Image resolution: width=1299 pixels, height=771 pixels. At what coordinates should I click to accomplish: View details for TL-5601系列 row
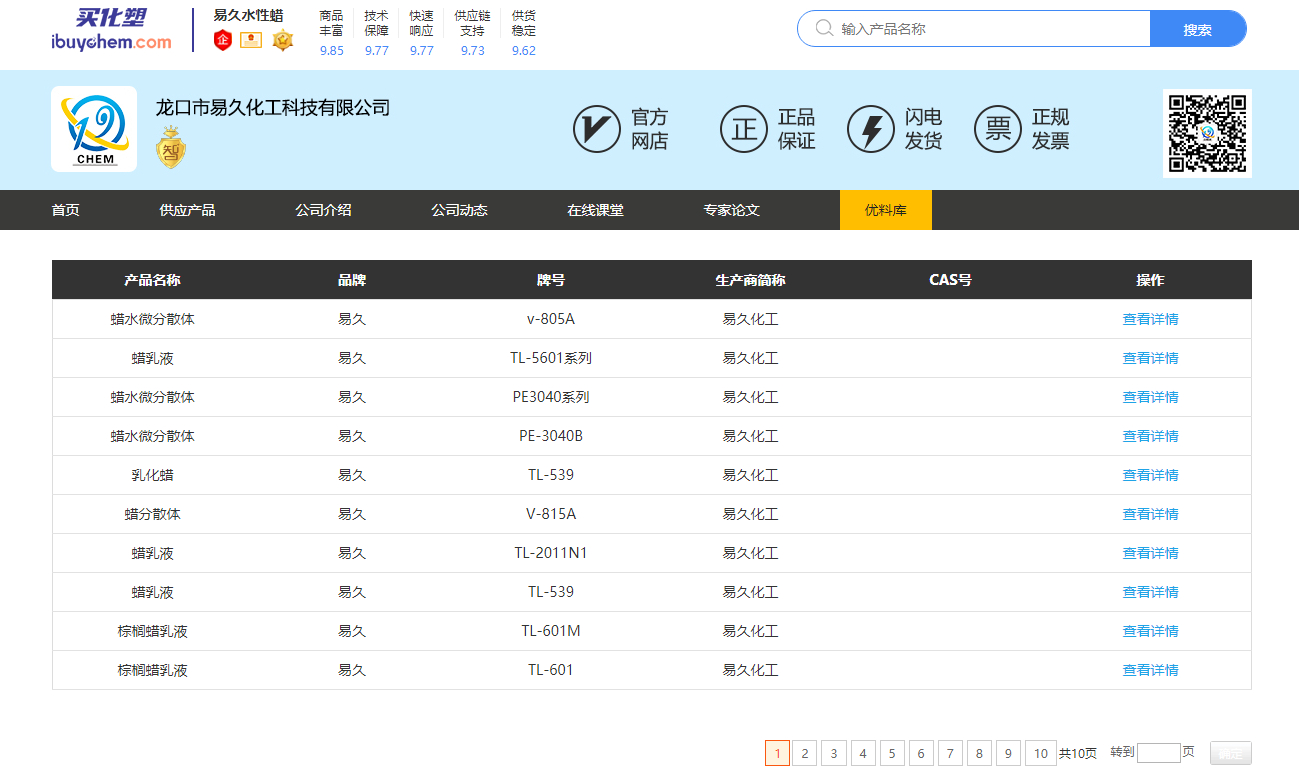(1150, 358)
